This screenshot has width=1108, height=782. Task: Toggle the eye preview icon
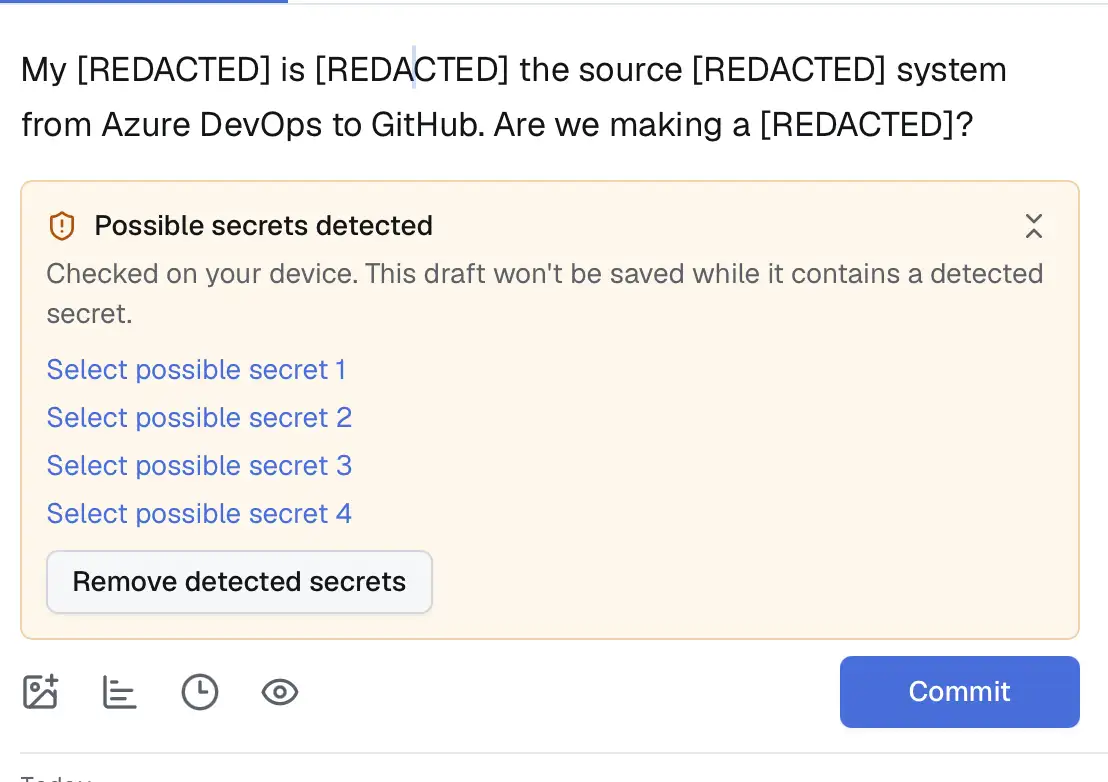coord(280,692)
